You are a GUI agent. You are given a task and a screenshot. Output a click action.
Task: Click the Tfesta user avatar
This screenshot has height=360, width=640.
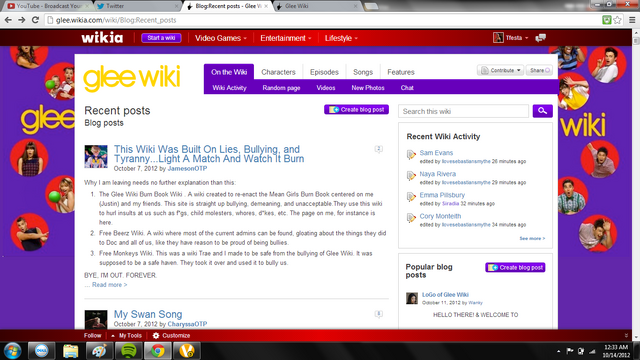(x=498, y=38)
